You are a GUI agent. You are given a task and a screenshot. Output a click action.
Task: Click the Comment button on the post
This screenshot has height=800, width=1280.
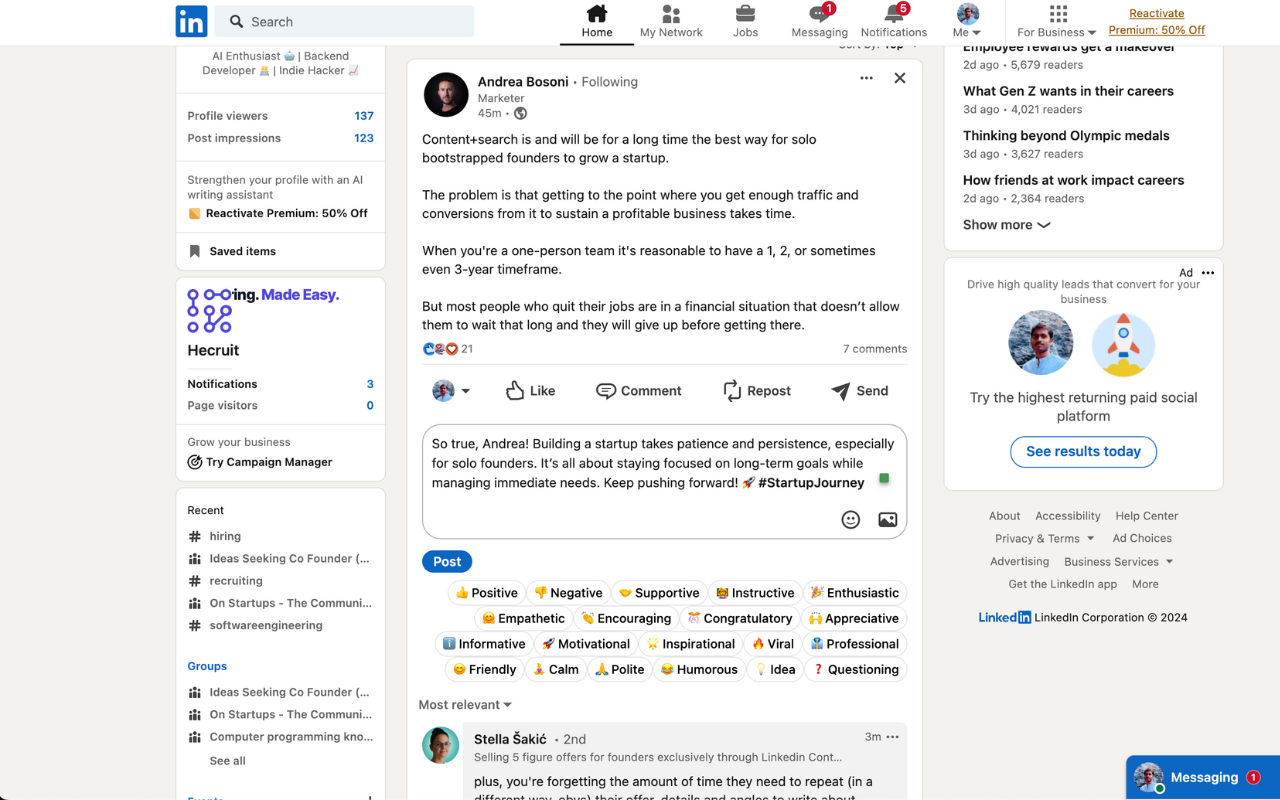click(639, 391)
